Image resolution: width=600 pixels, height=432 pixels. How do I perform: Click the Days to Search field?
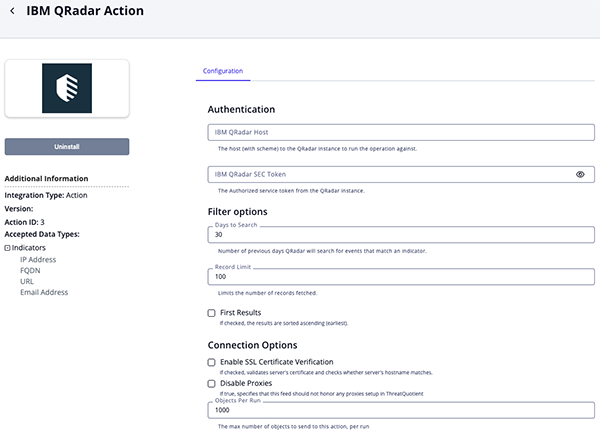tap(401, 235)
